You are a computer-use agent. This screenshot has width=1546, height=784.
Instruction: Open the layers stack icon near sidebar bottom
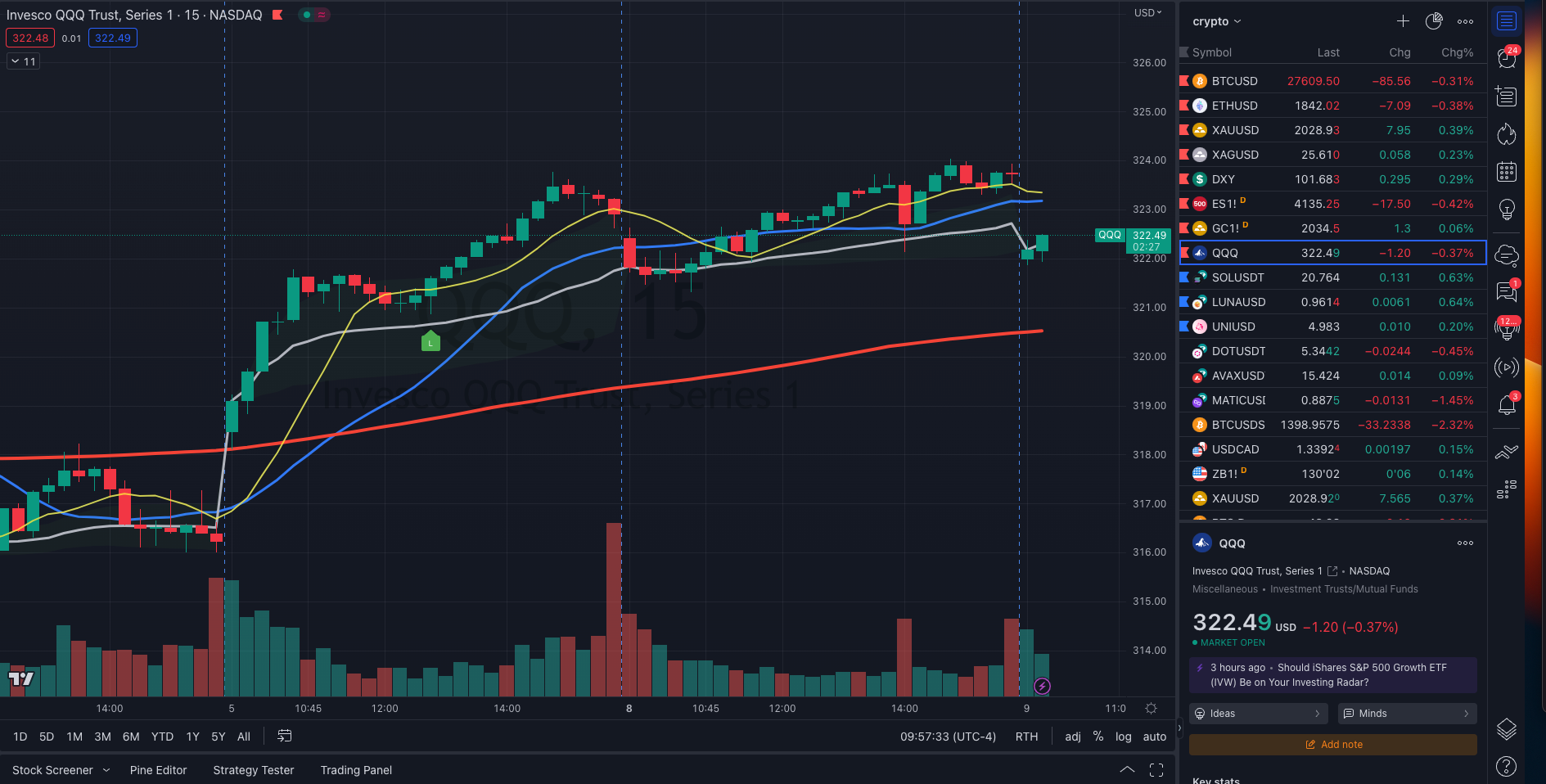pyautogui.click(x=1507, y=728)
